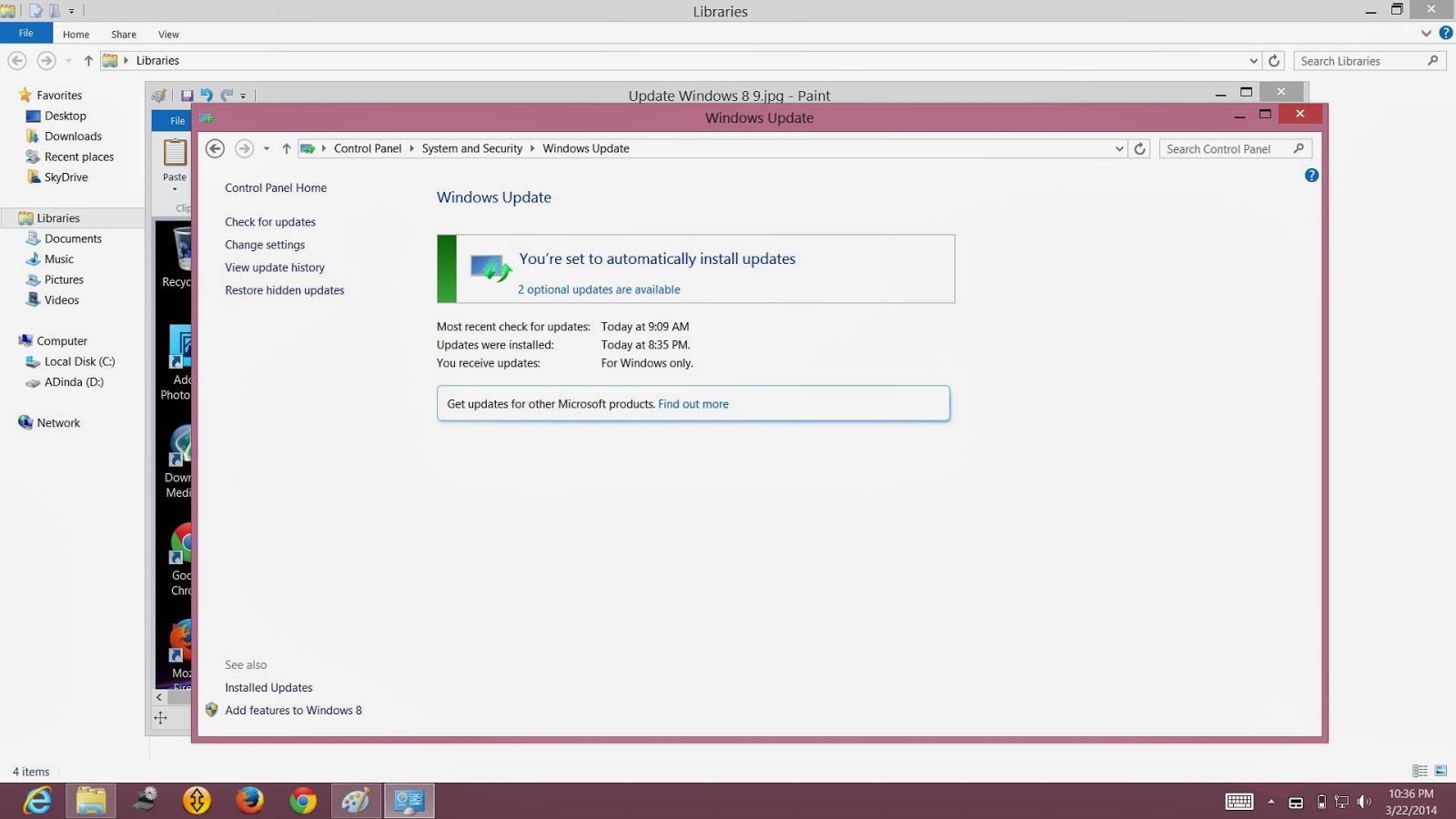Open recent locations dropdown in Windows Update

pyautogui.click(x=267, y=148)
